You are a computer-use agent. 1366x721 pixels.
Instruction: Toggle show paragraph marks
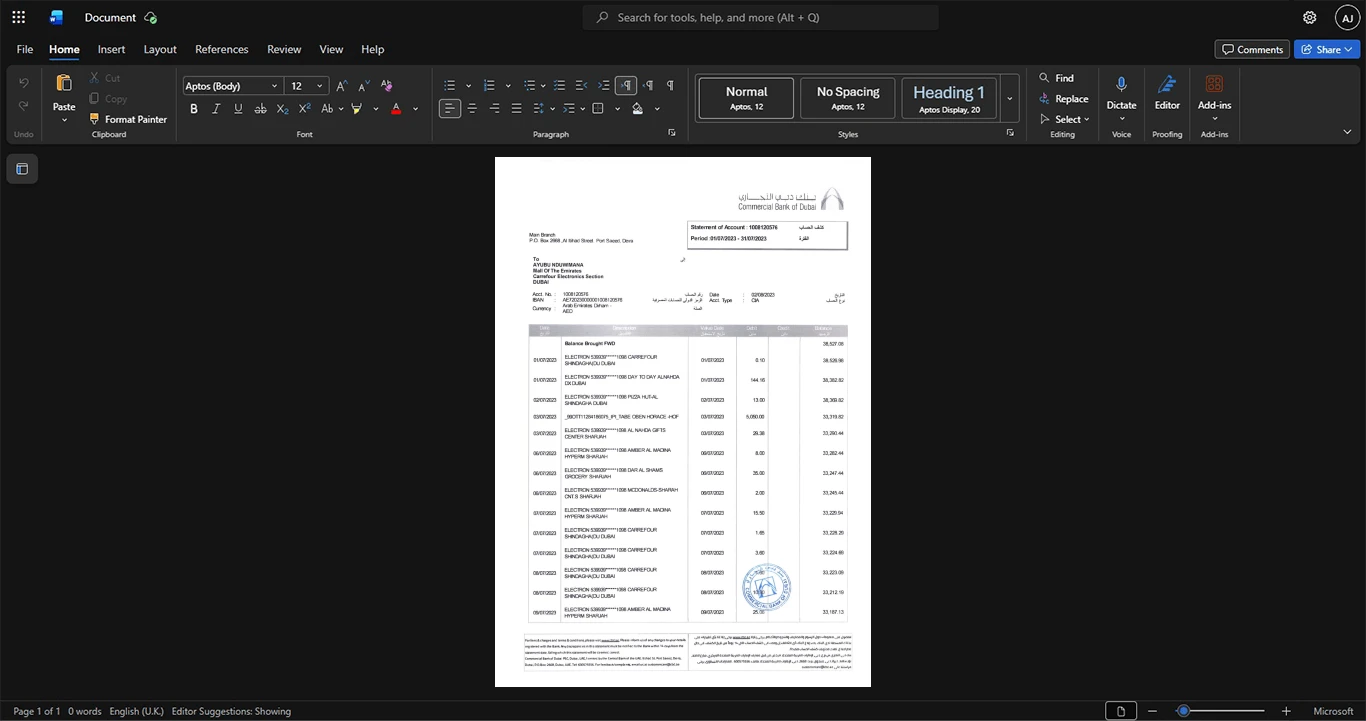(x=670, y=86)
